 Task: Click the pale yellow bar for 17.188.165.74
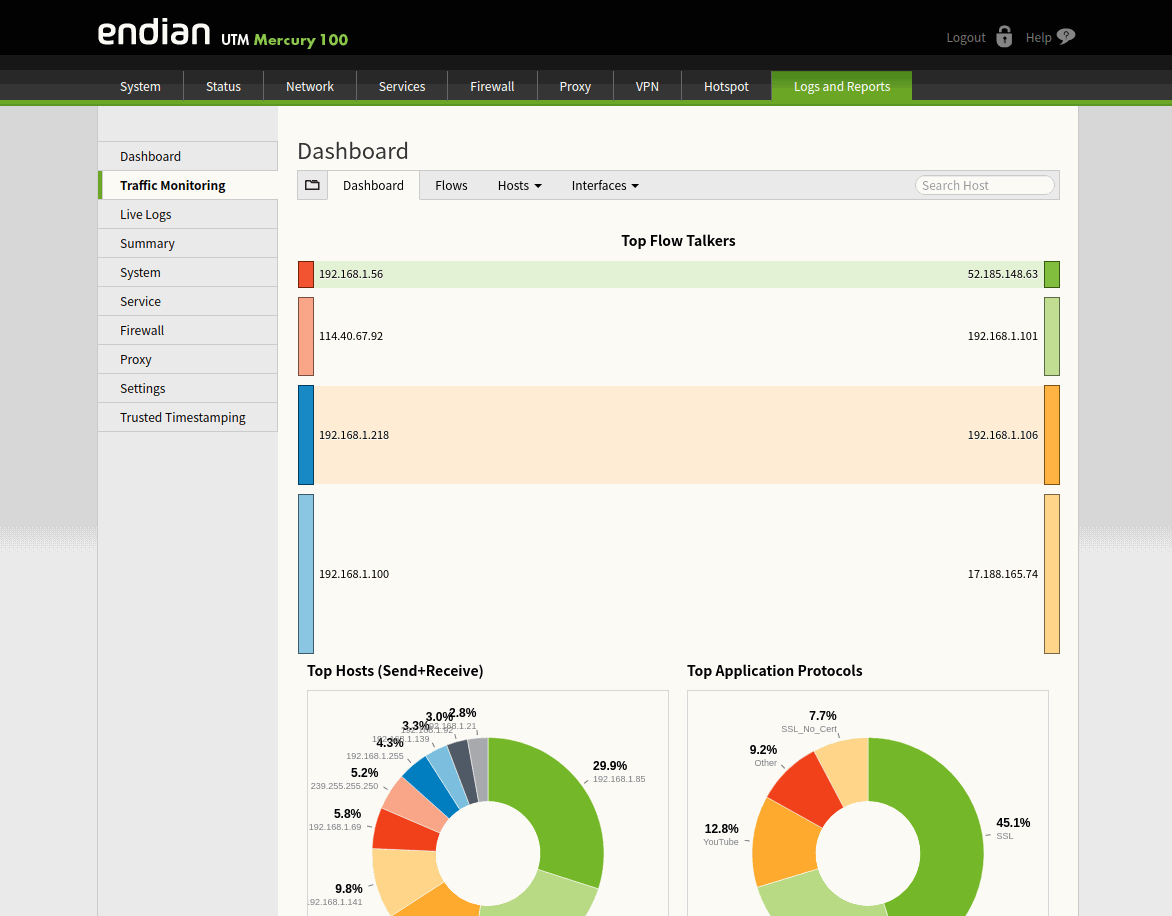coord(1052,574)
